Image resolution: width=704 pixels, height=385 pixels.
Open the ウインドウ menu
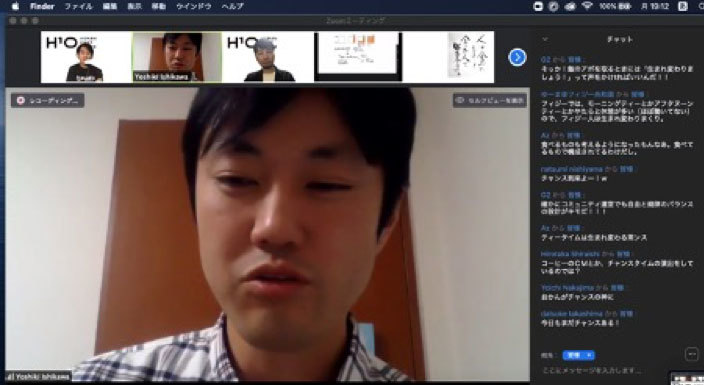193,6
